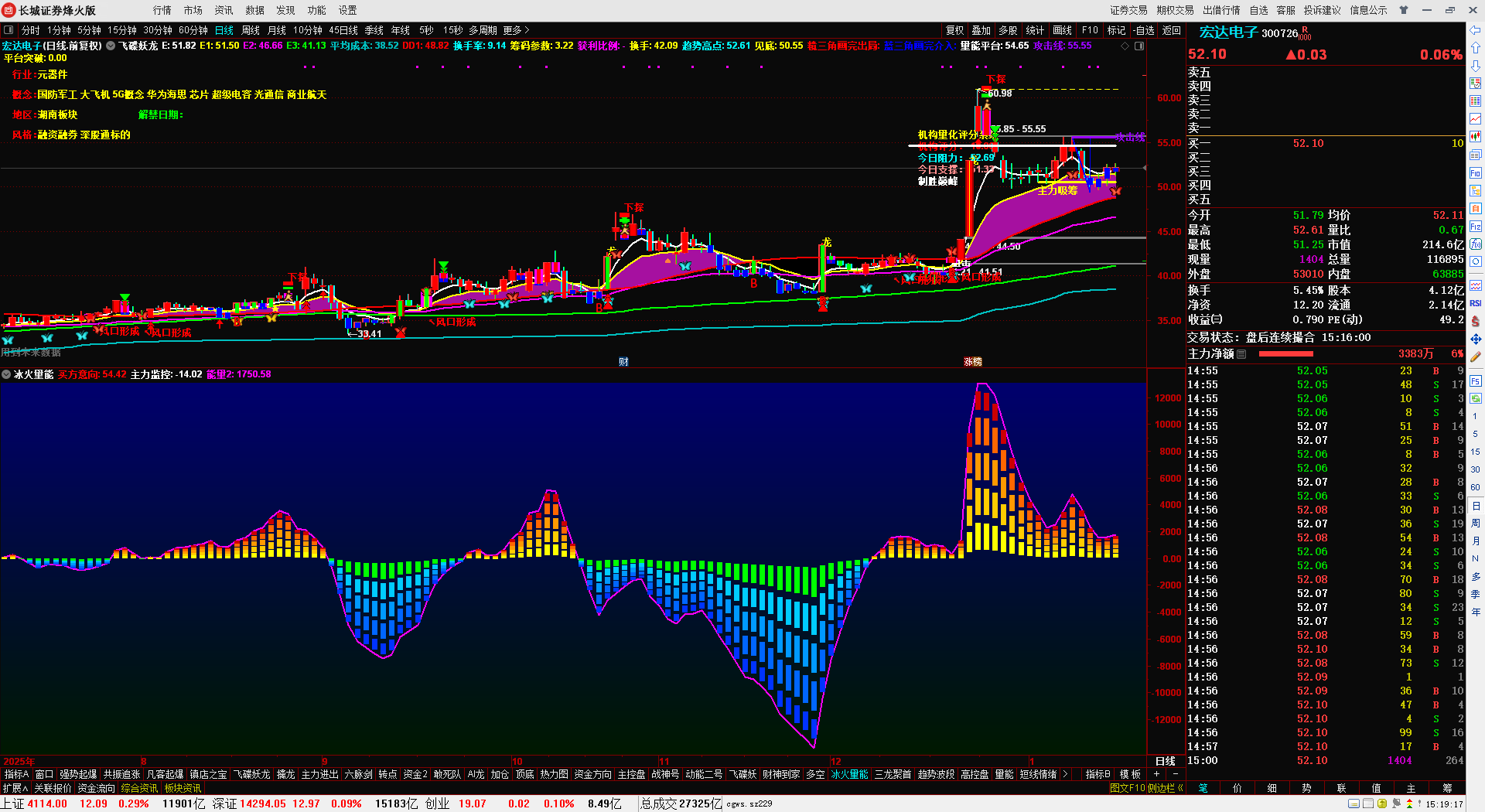Select the 日线 daily period
This screenshot has height=812, width=1485.
224,30
